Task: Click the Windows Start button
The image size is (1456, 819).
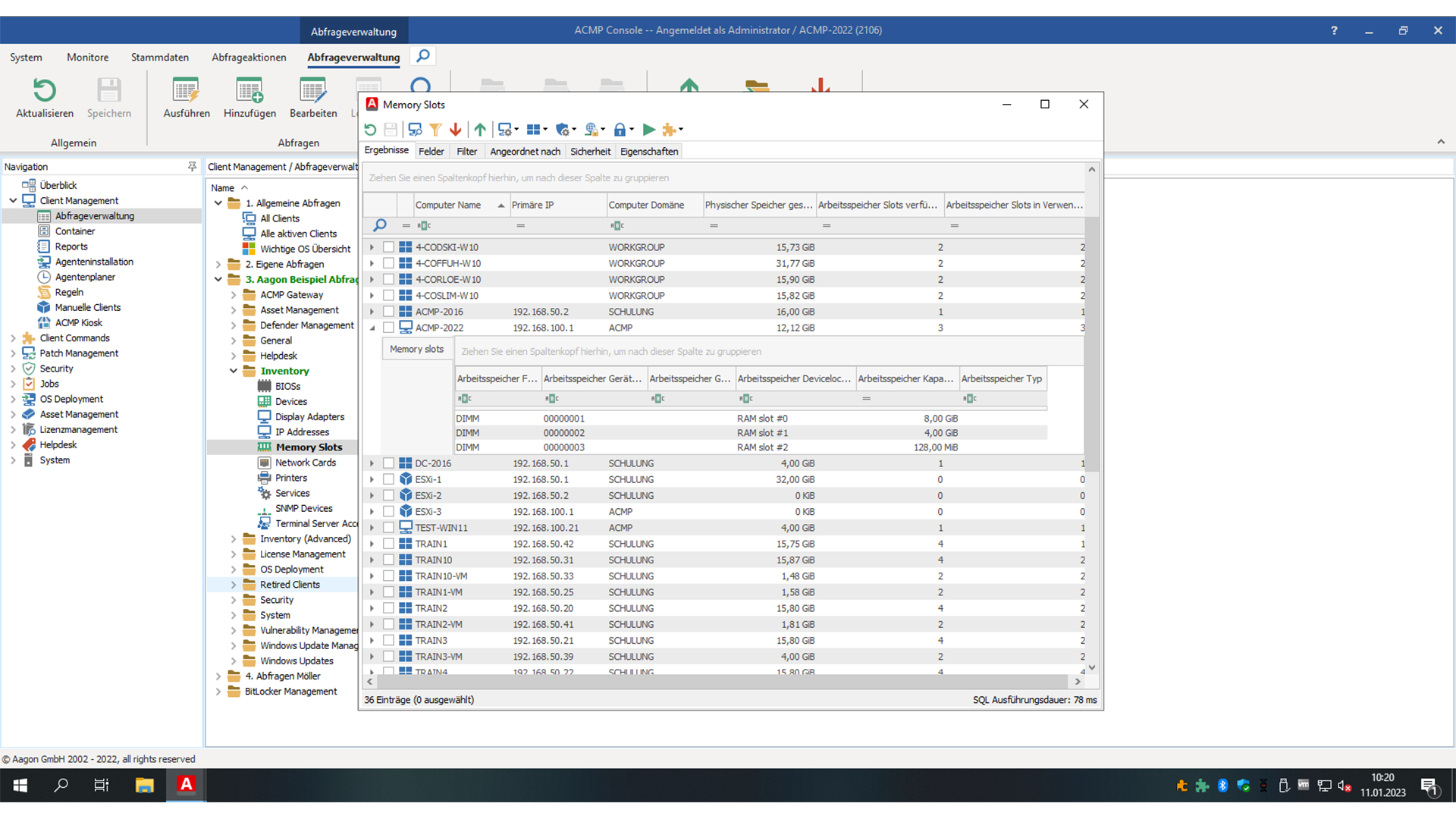Action: click(20, 785)
